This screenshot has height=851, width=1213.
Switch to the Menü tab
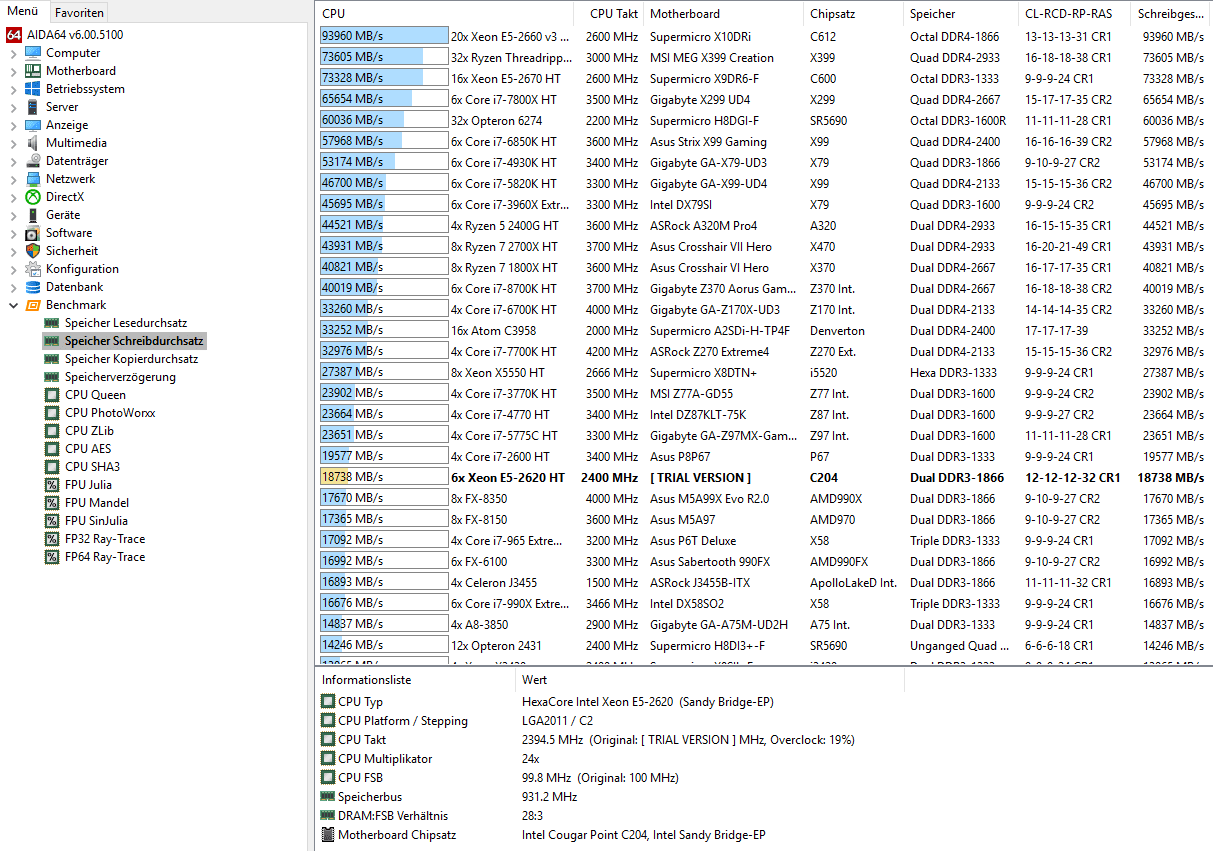(23, 12)
